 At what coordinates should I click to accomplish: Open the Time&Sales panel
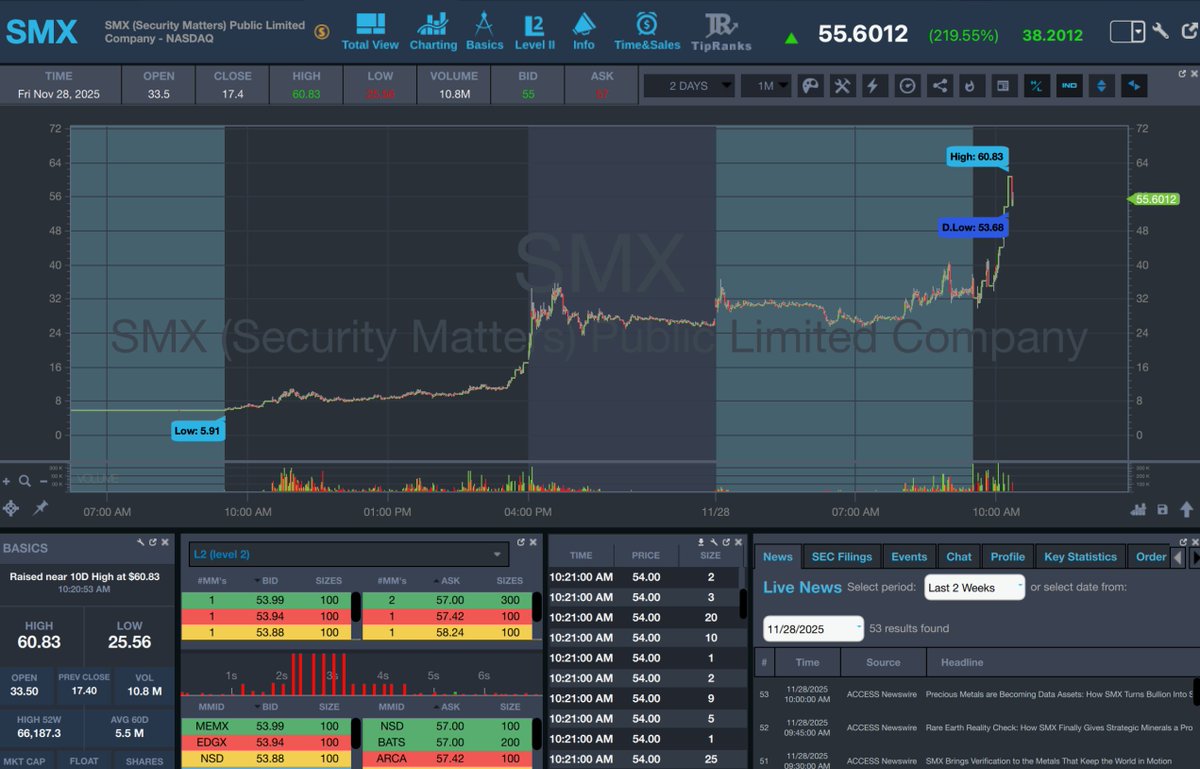pos(647,30)
